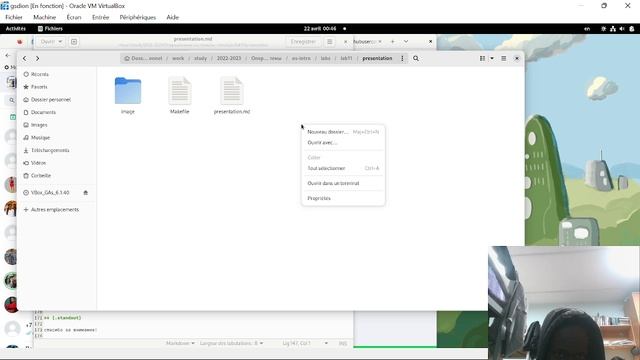Choose Ouvrir dans un terminal

343,183
